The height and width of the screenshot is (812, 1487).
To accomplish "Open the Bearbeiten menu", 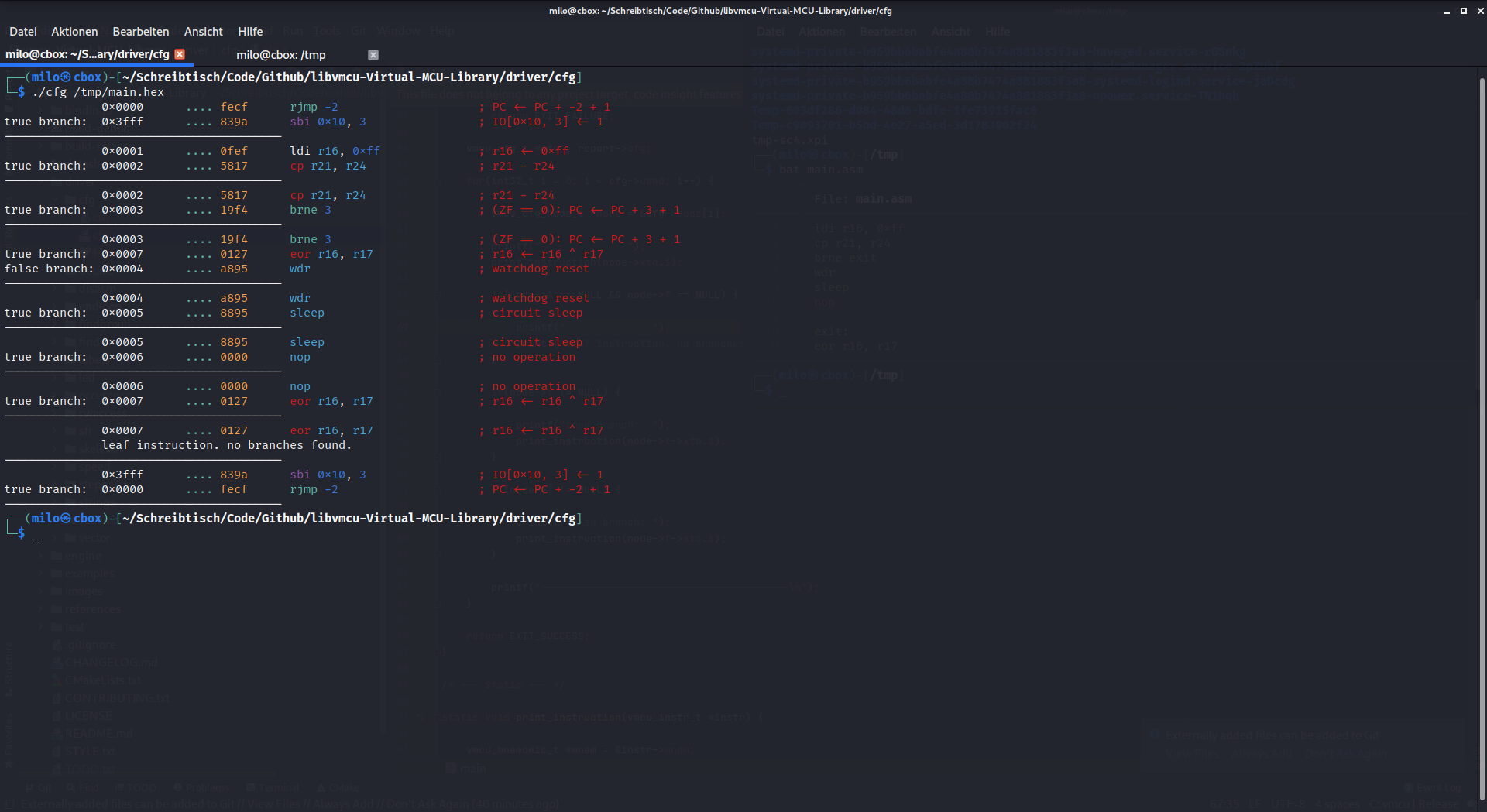I will click(141, 32).
